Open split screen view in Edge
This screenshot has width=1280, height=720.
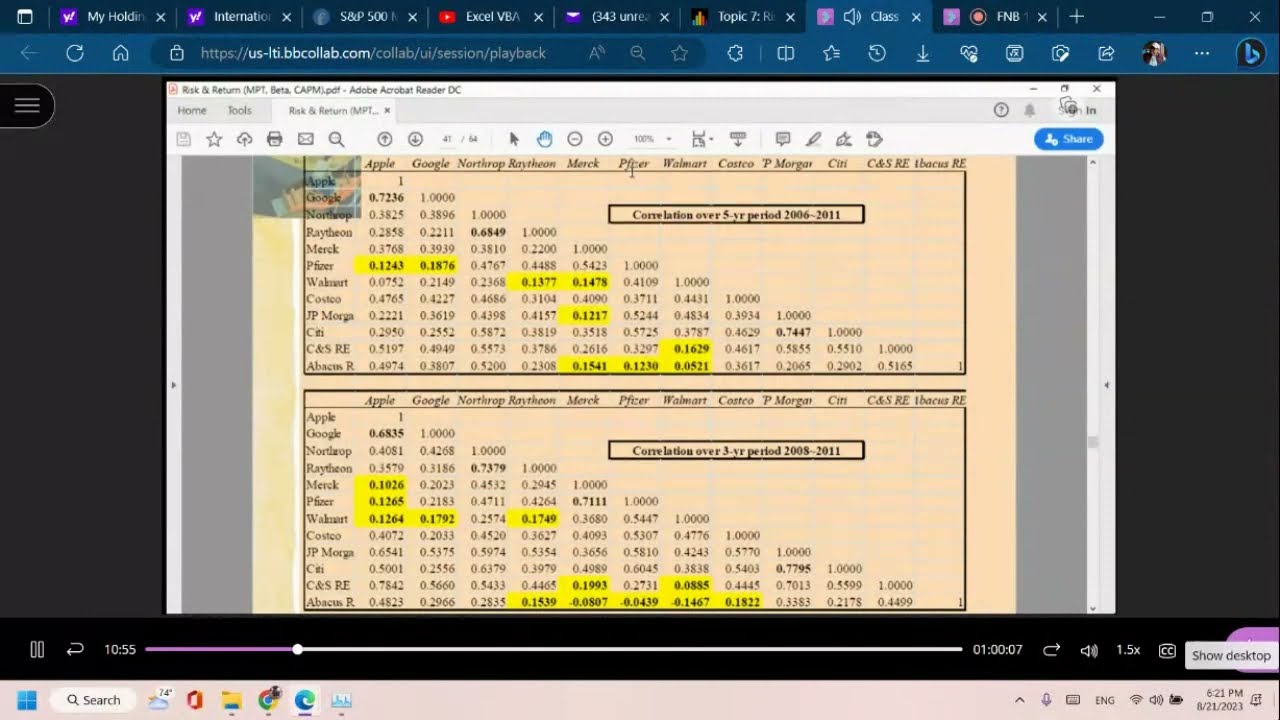[786, 54]
